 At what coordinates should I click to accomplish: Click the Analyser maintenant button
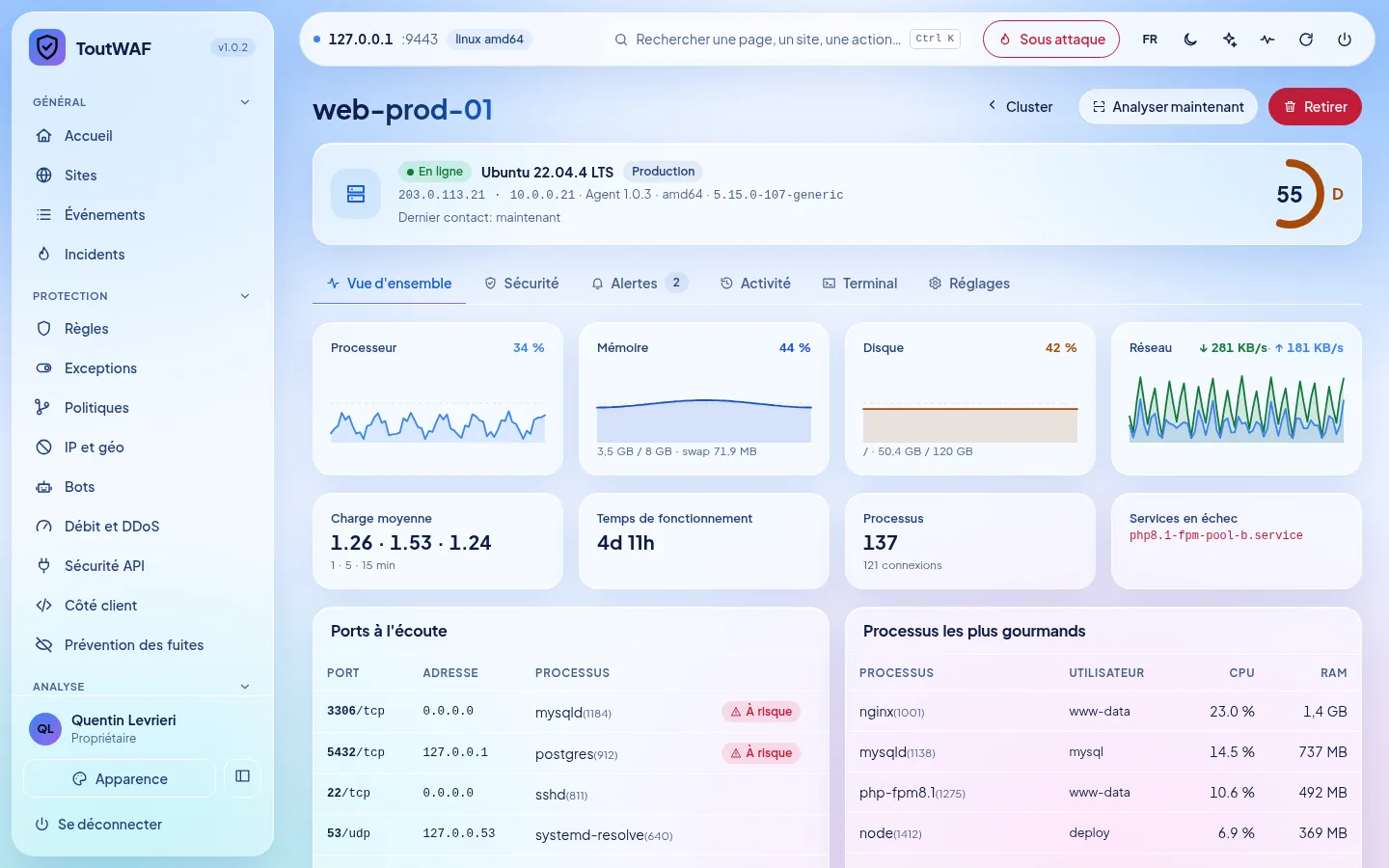click(1168, 107)
